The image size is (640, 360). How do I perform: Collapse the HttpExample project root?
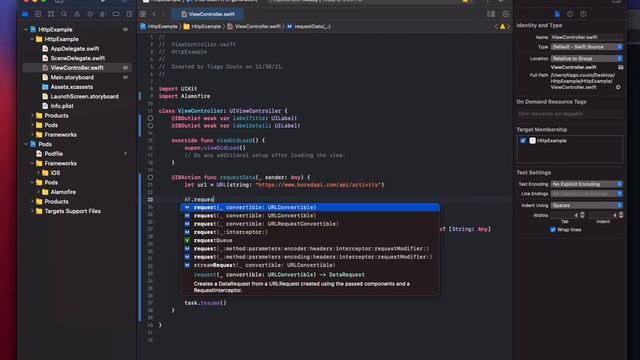[x=26, y=29]
